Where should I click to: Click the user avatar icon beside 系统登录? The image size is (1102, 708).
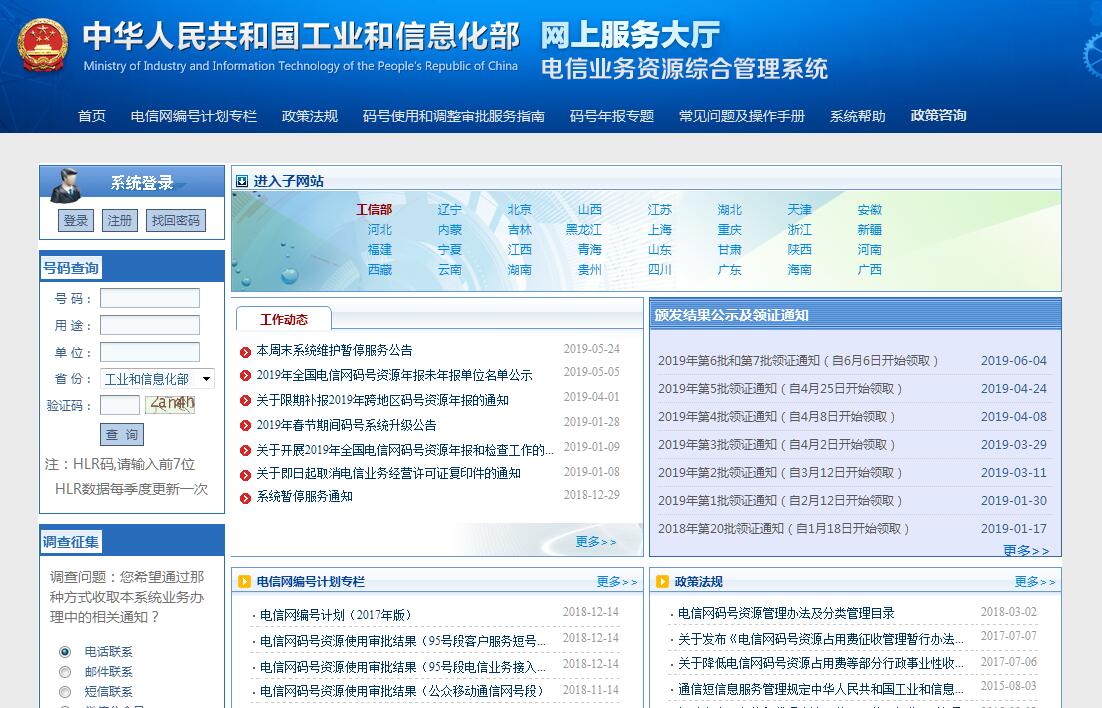pyautogui.click(x=68, y=184)
